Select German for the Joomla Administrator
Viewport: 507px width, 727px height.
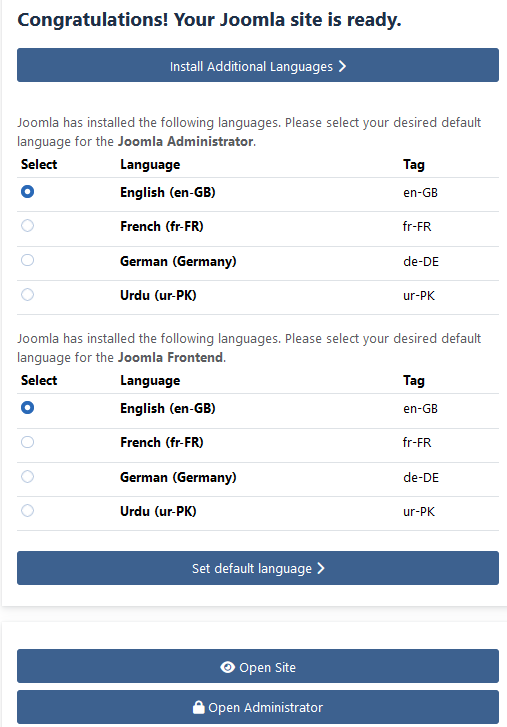pyautogui.click(x=27, y=260)
